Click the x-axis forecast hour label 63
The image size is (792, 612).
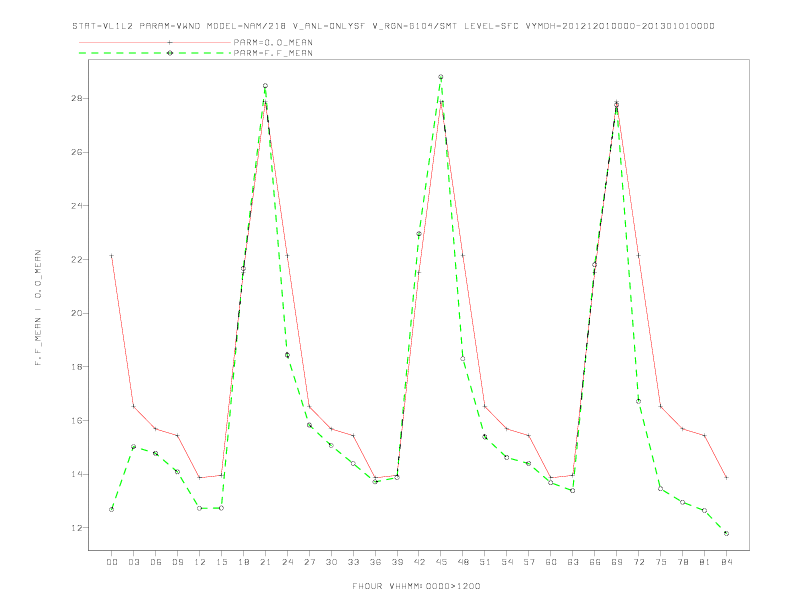[573, 562]
